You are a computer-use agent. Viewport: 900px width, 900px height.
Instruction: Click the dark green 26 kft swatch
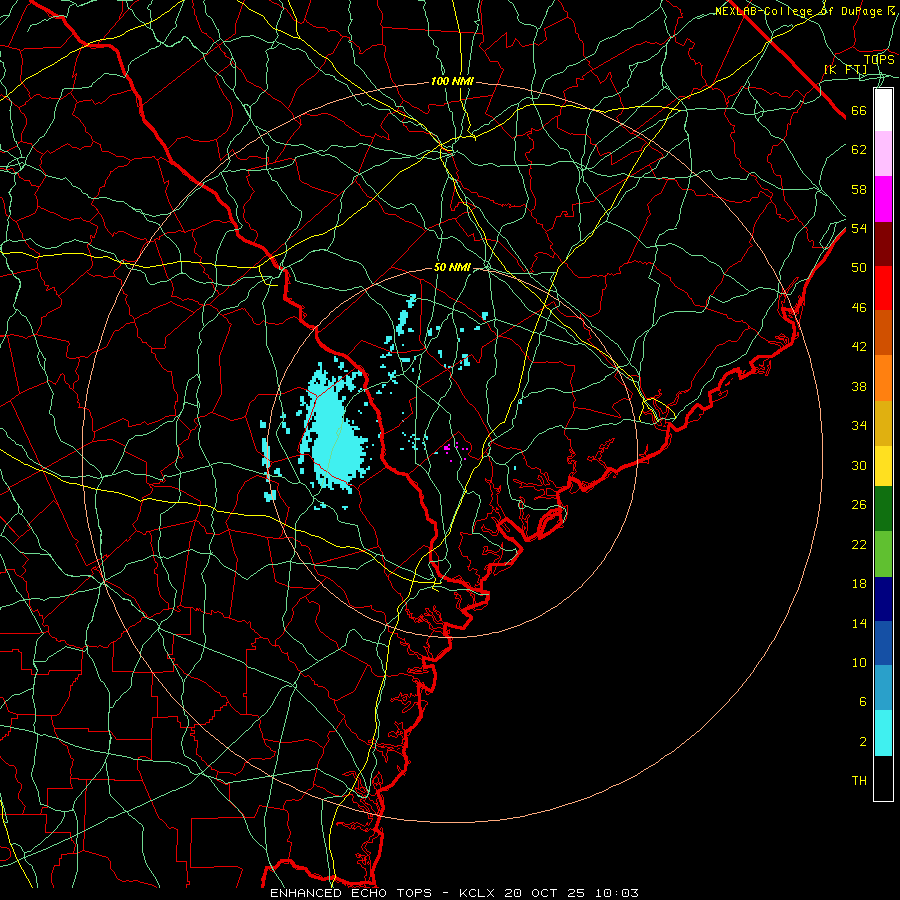(883, 509)
